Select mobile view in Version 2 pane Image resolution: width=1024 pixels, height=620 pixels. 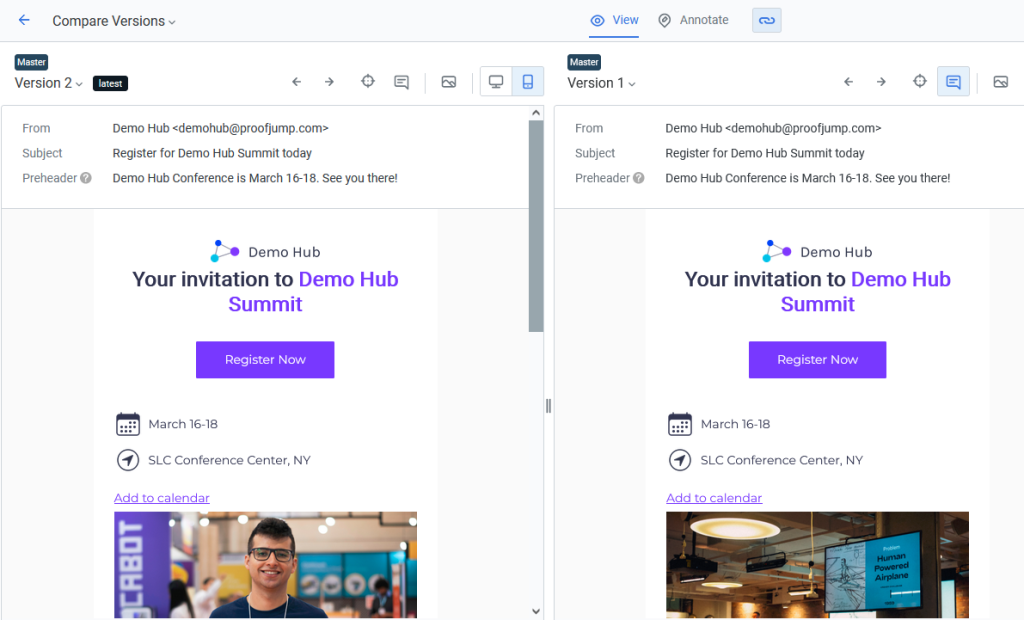click(x=528, y=82)
